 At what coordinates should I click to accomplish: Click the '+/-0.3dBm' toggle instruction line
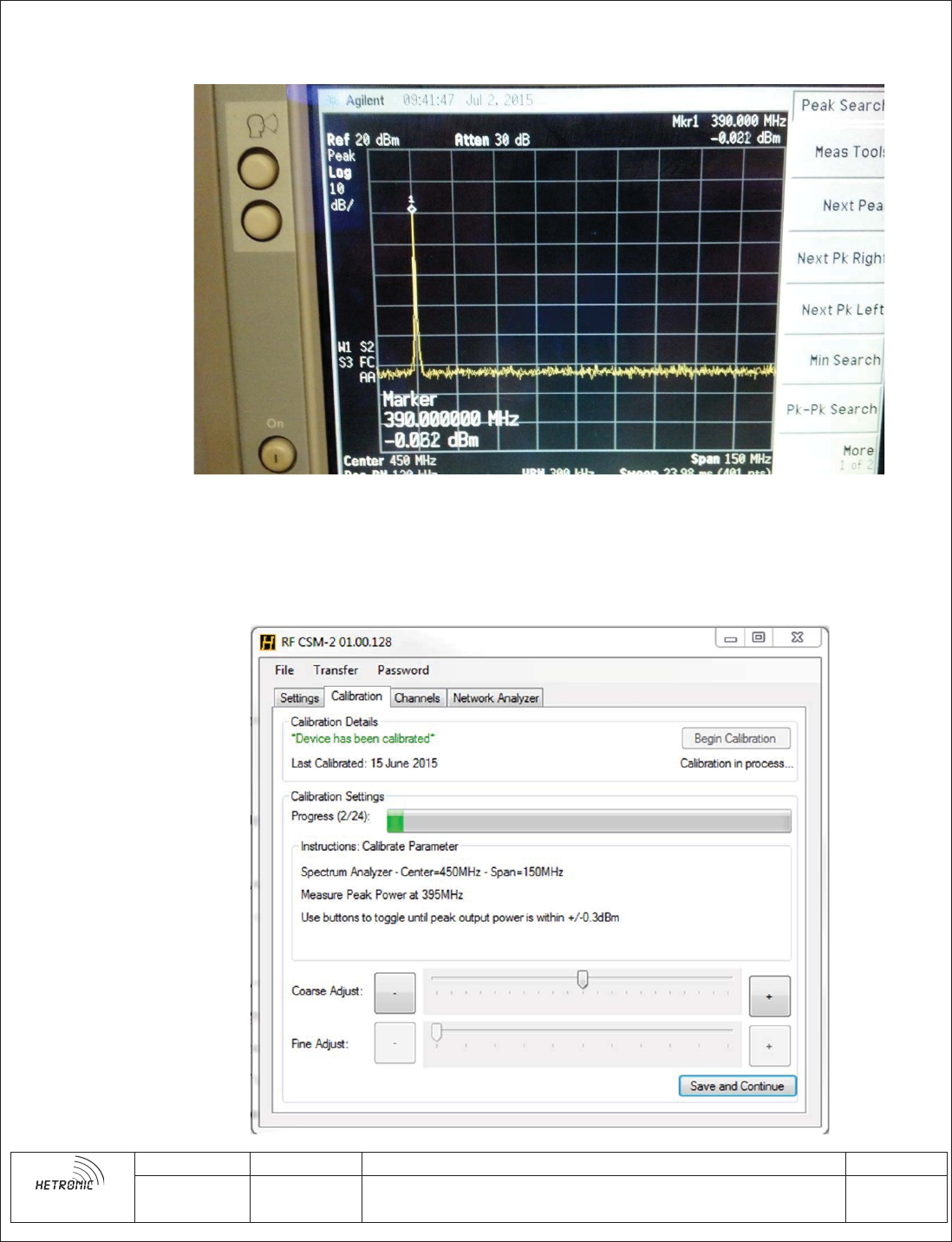point(460,918)
